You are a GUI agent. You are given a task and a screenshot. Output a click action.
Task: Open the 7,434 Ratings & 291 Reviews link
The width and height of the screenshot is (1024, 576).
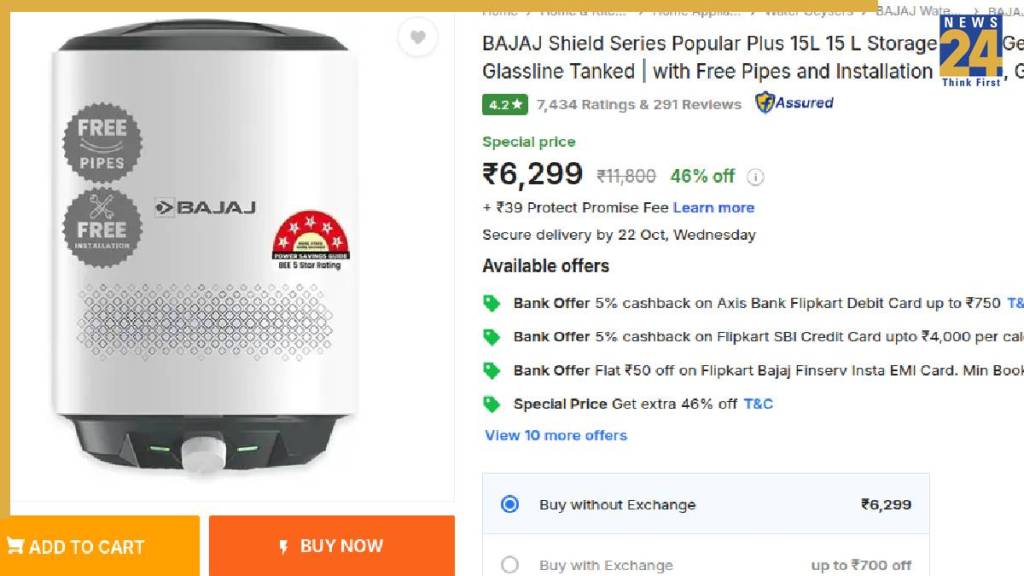pyautogui.click(x=639, y=104)
